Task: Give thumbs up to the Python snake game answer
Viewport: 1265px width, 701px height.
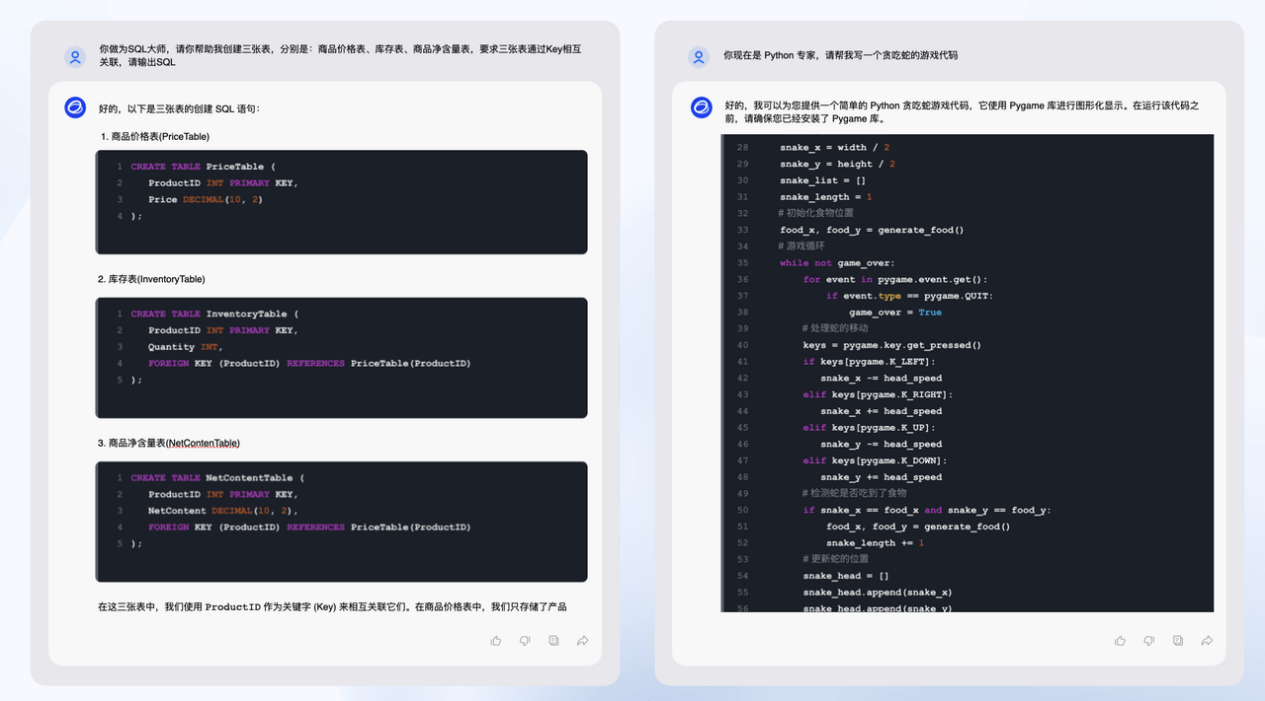Action: pos(1120,641)
